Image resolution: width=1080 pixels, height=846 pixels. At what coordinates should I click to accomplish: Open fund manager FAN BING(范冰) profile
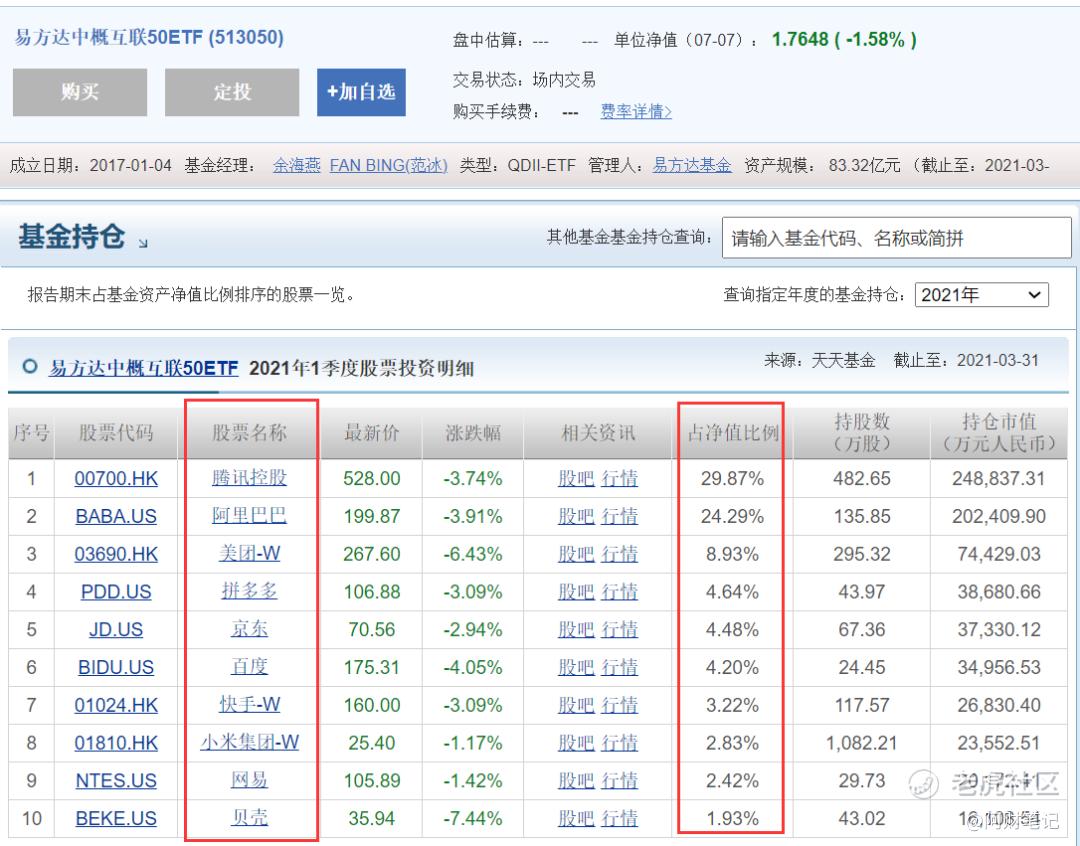point(388,165)
